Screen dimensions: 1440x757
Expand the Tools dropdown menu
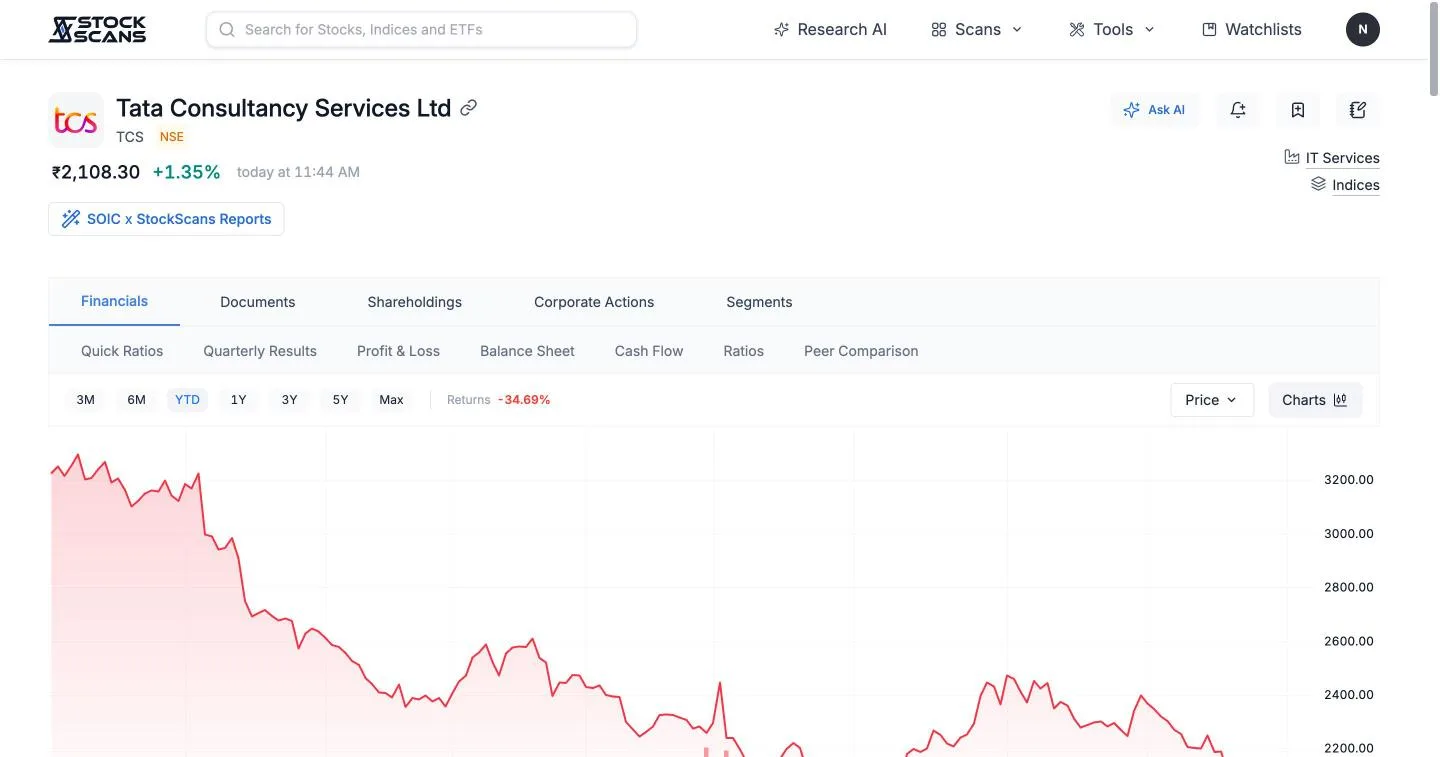(x=1112, y=29)
